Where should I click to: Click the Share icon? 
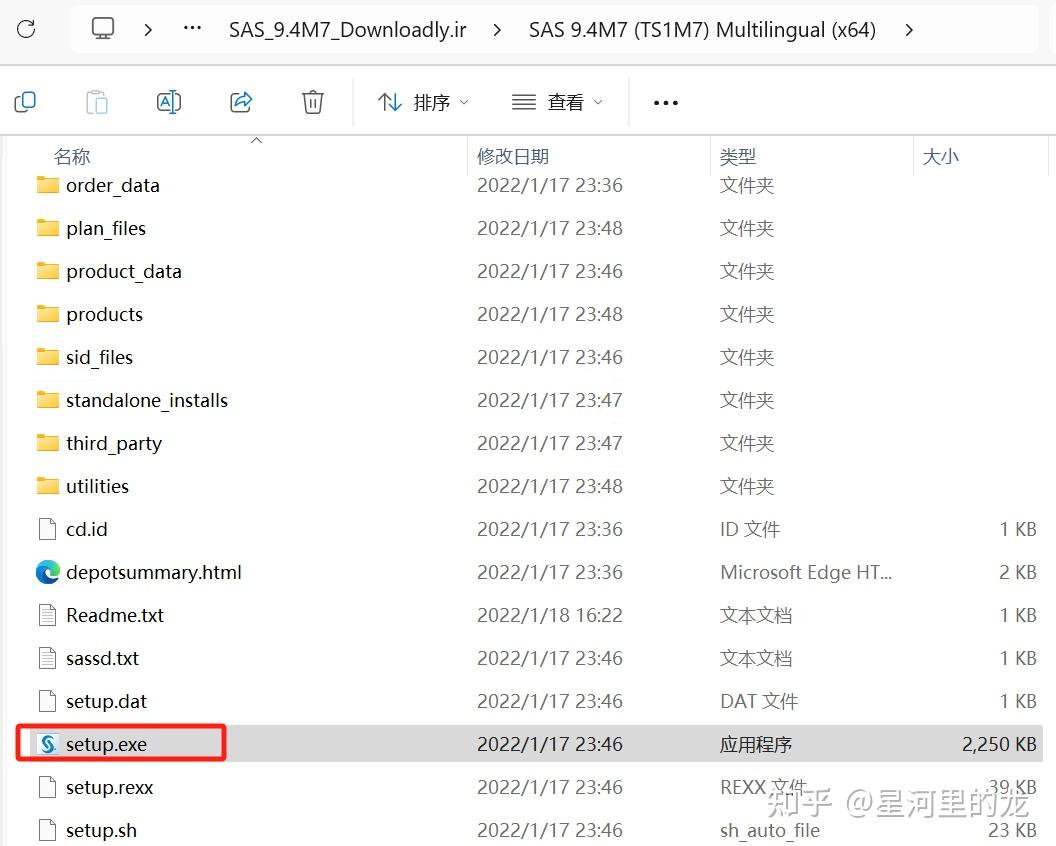(x=240, y=101)
